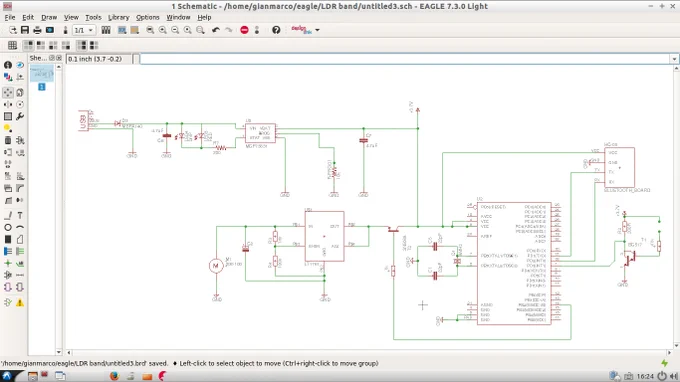Select sheet 1 thumbnail in Sheets panel
The width and height of the screenshot is (680, 382).
pyautogui.click(x=42, y=74)
